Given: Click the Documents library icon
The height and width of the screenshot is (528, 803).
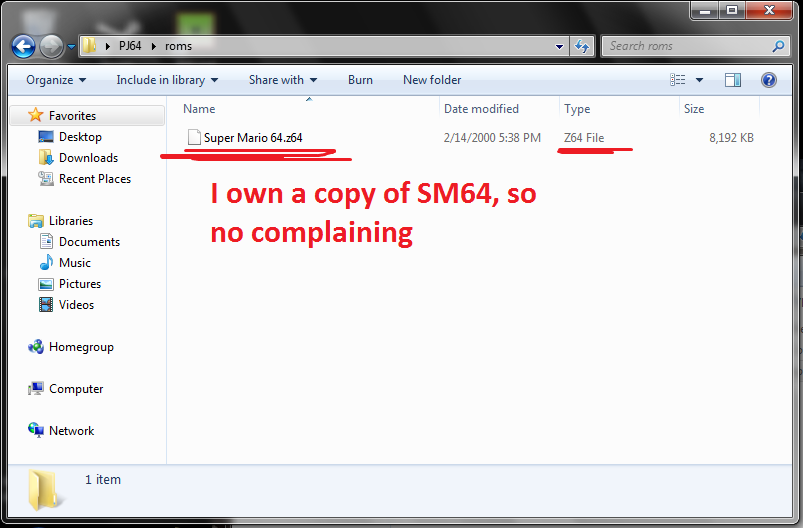Looking at the screenshot, I should click(x=46, y=241).
